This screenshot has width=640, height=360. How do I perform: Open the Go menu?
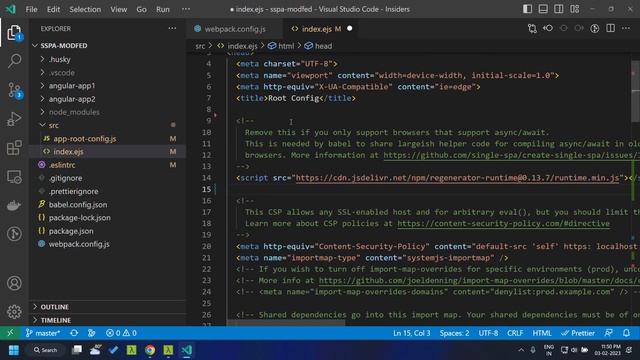[x=141, y=9]
